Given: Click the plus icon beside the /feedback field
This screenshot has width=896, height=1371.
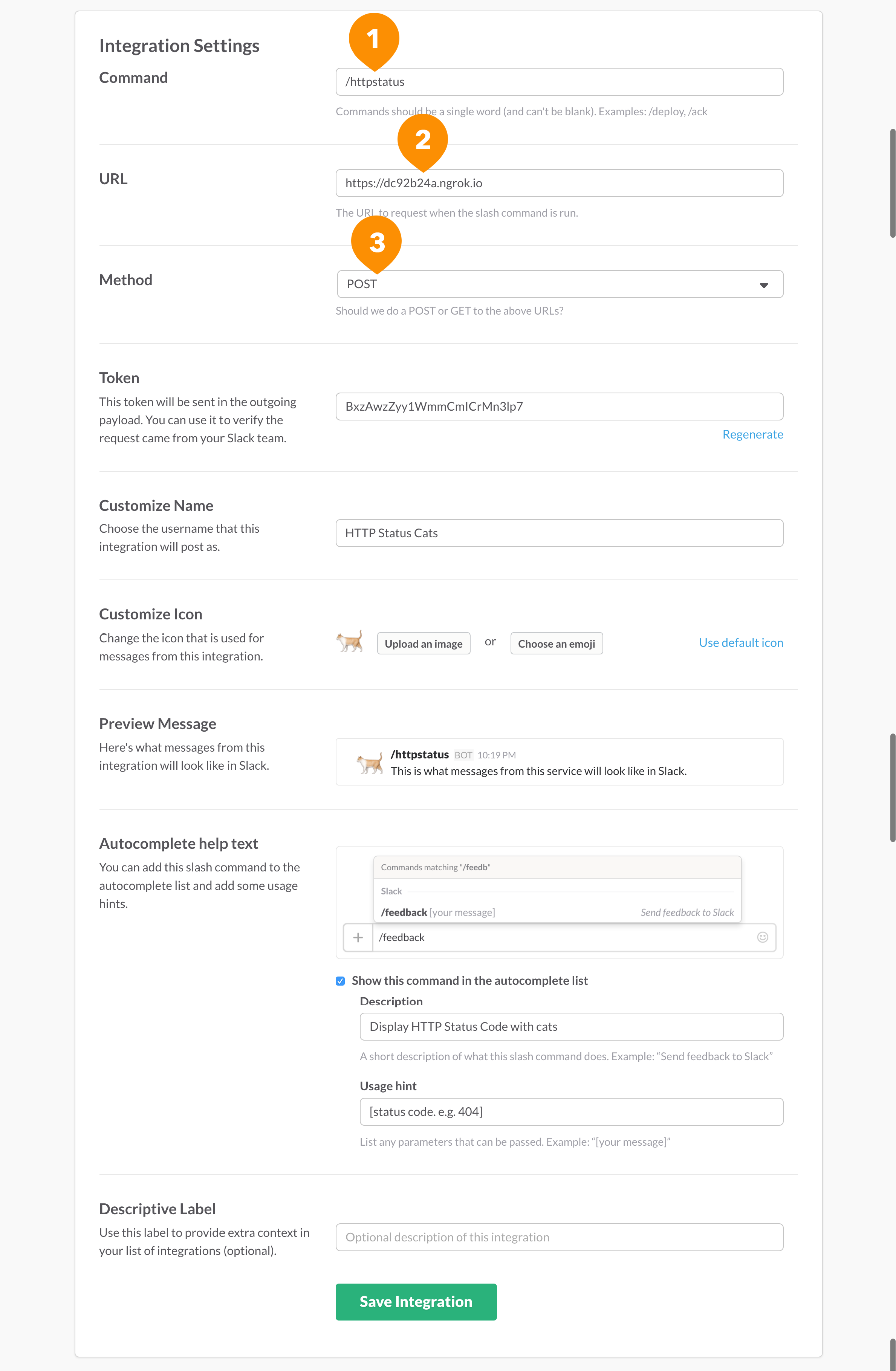Looking at the screenshot, I should tap(358, 937).
